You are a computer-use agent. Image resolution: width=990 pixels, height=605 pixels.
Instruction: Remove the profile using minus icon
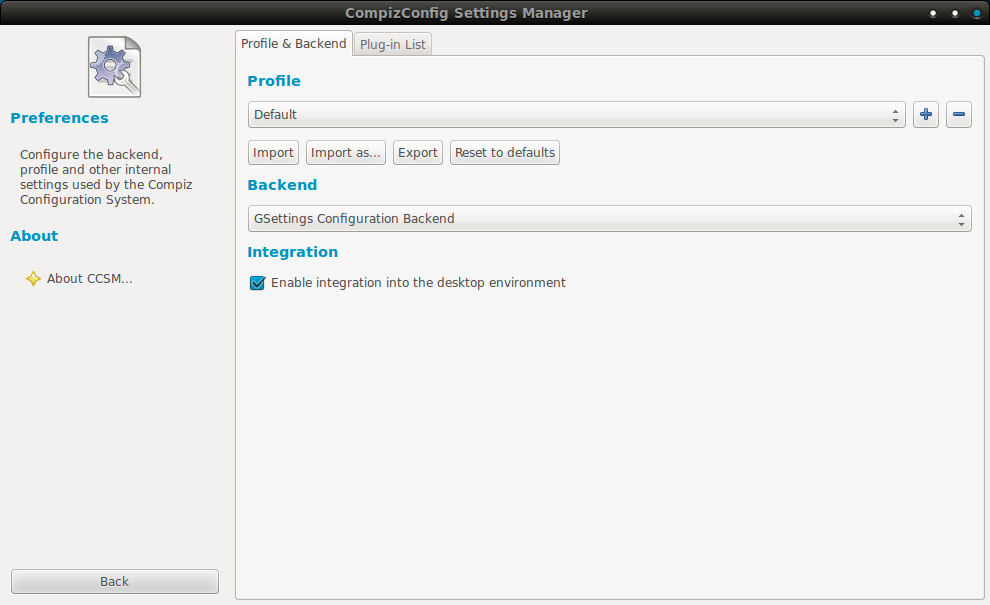pyautogui.click(x=958, y=115)
